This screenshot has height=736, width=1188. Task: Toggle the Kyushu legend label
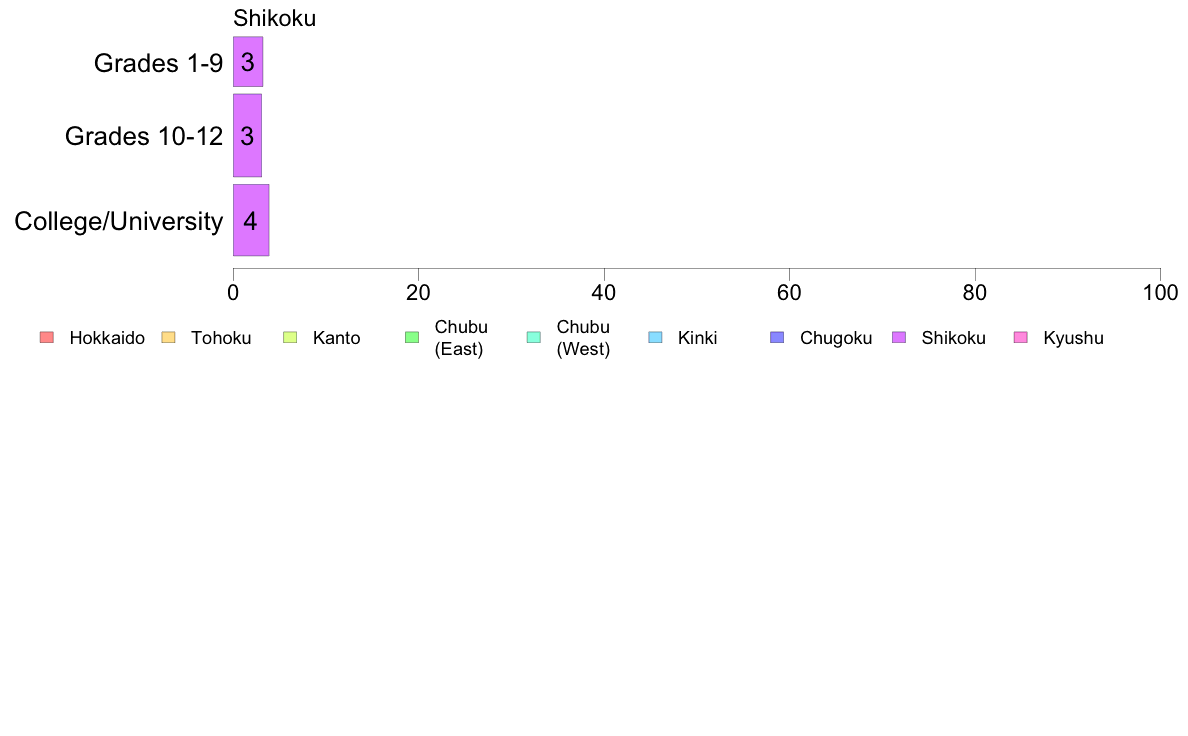tap(1073, 338)
